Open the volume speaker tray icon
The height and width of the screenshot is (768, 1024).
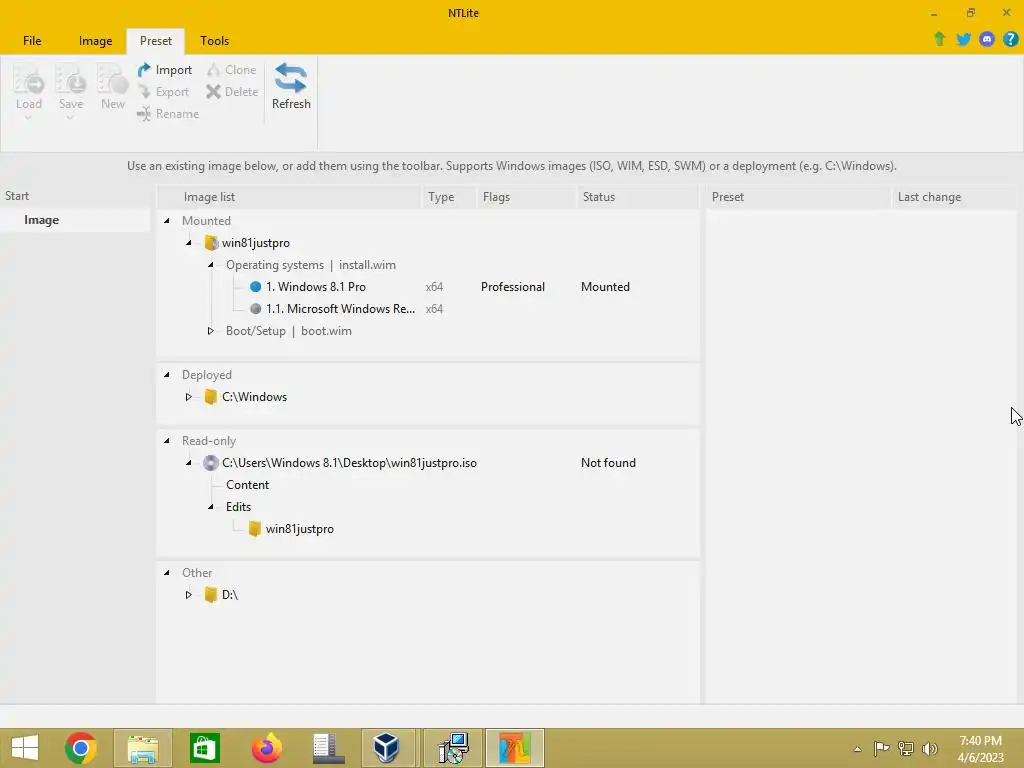coord(930,749)
